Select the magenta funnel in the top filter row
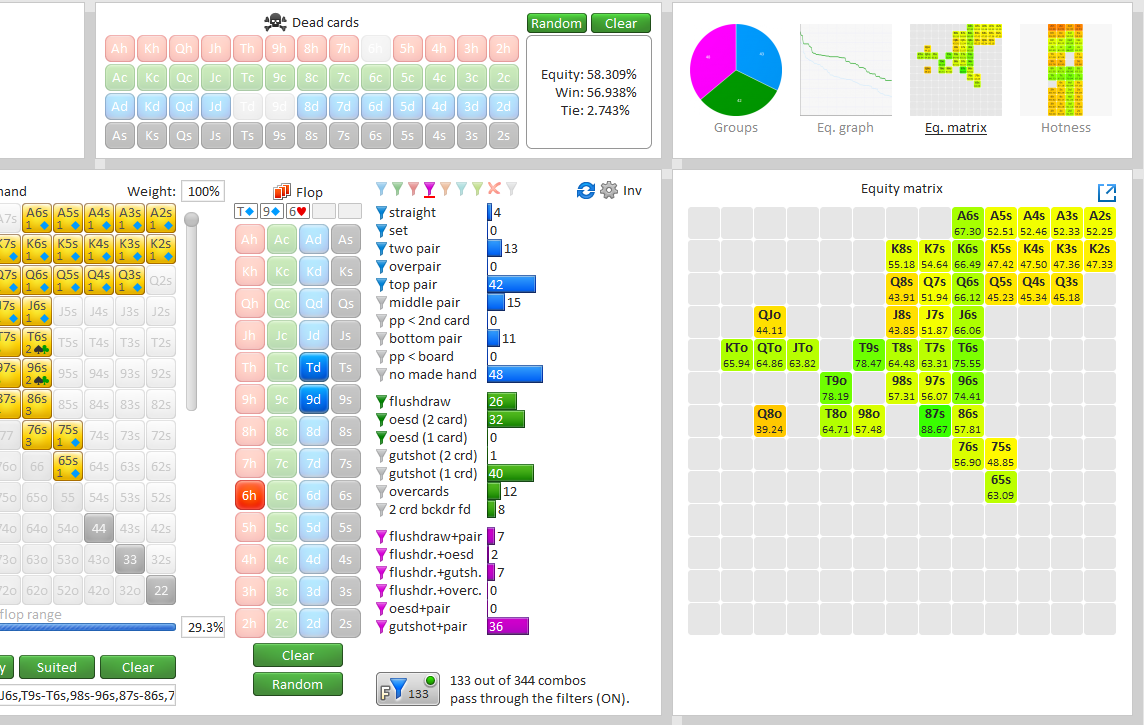 tap(429, 188)
